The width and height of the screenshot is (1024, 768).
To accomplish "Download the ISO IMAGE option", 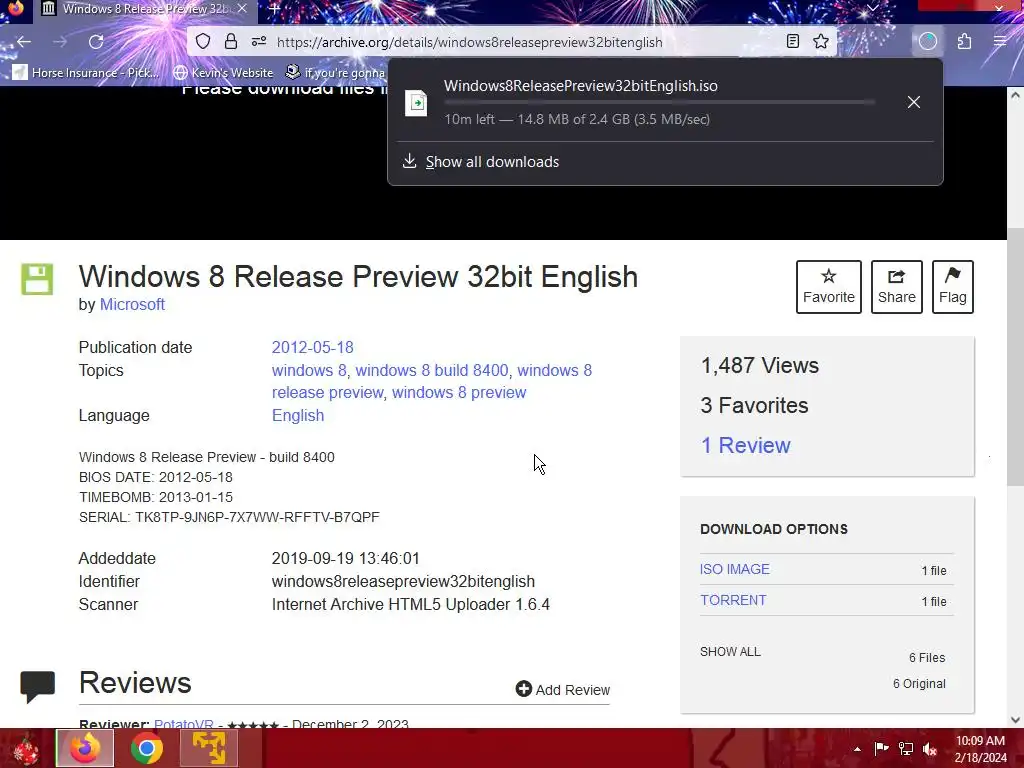I will [735, 569].
